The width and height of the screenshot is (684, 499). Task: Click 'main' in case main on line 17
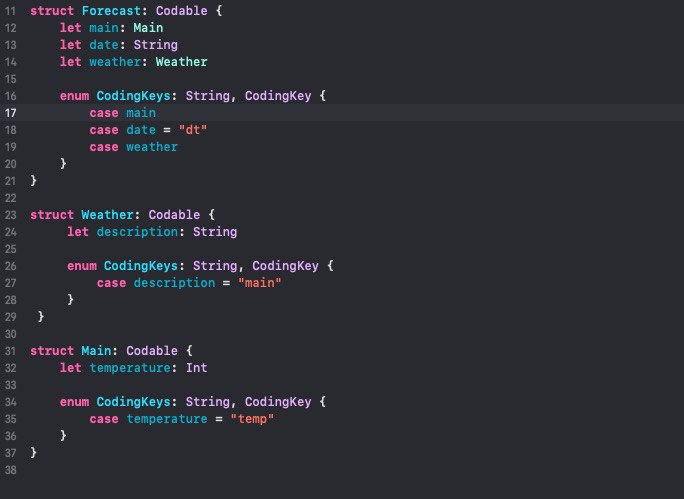coord(141,113)
